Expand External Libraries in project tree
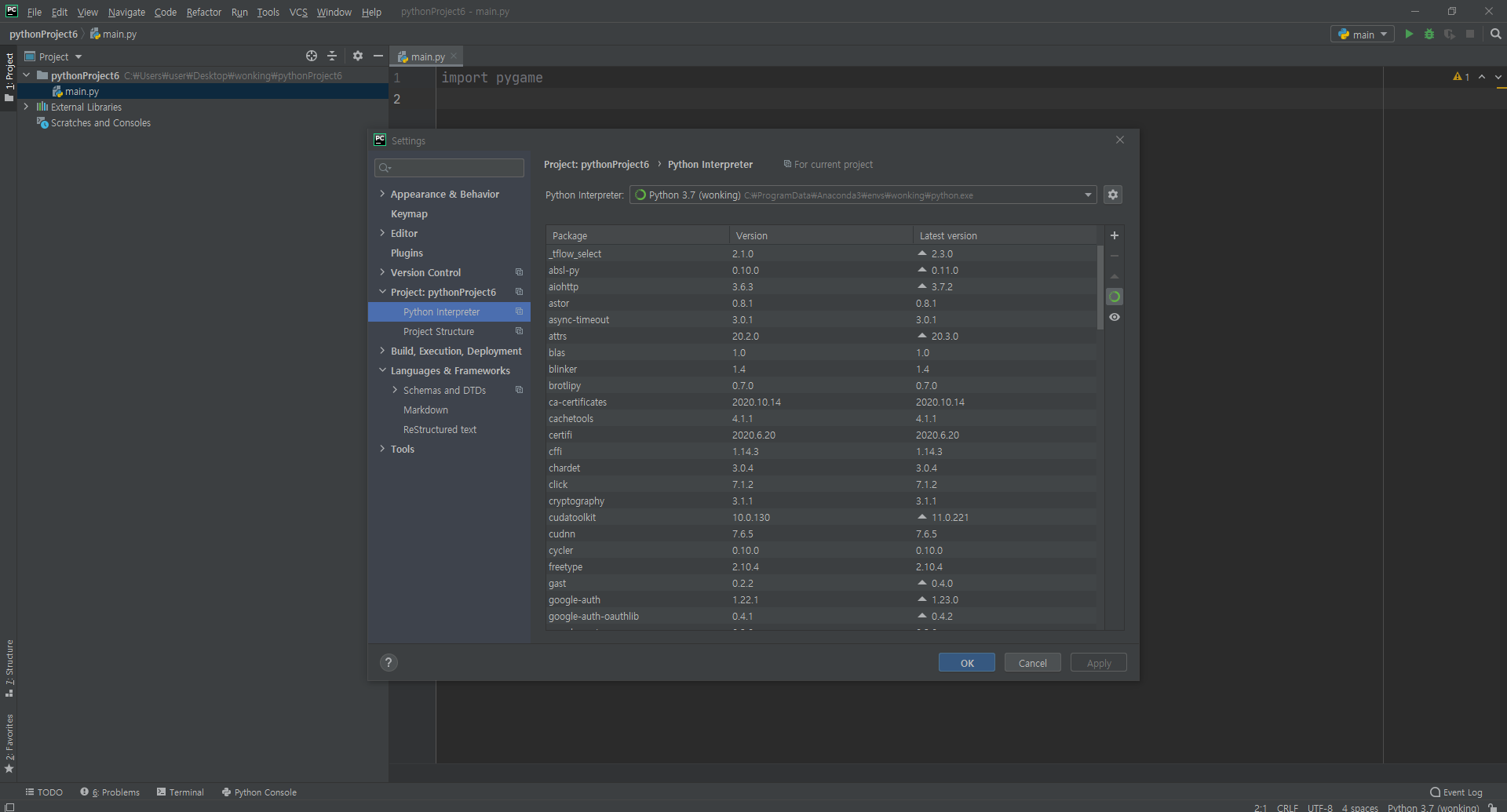This screenshot has height=812, width=1507. [26, 107]
